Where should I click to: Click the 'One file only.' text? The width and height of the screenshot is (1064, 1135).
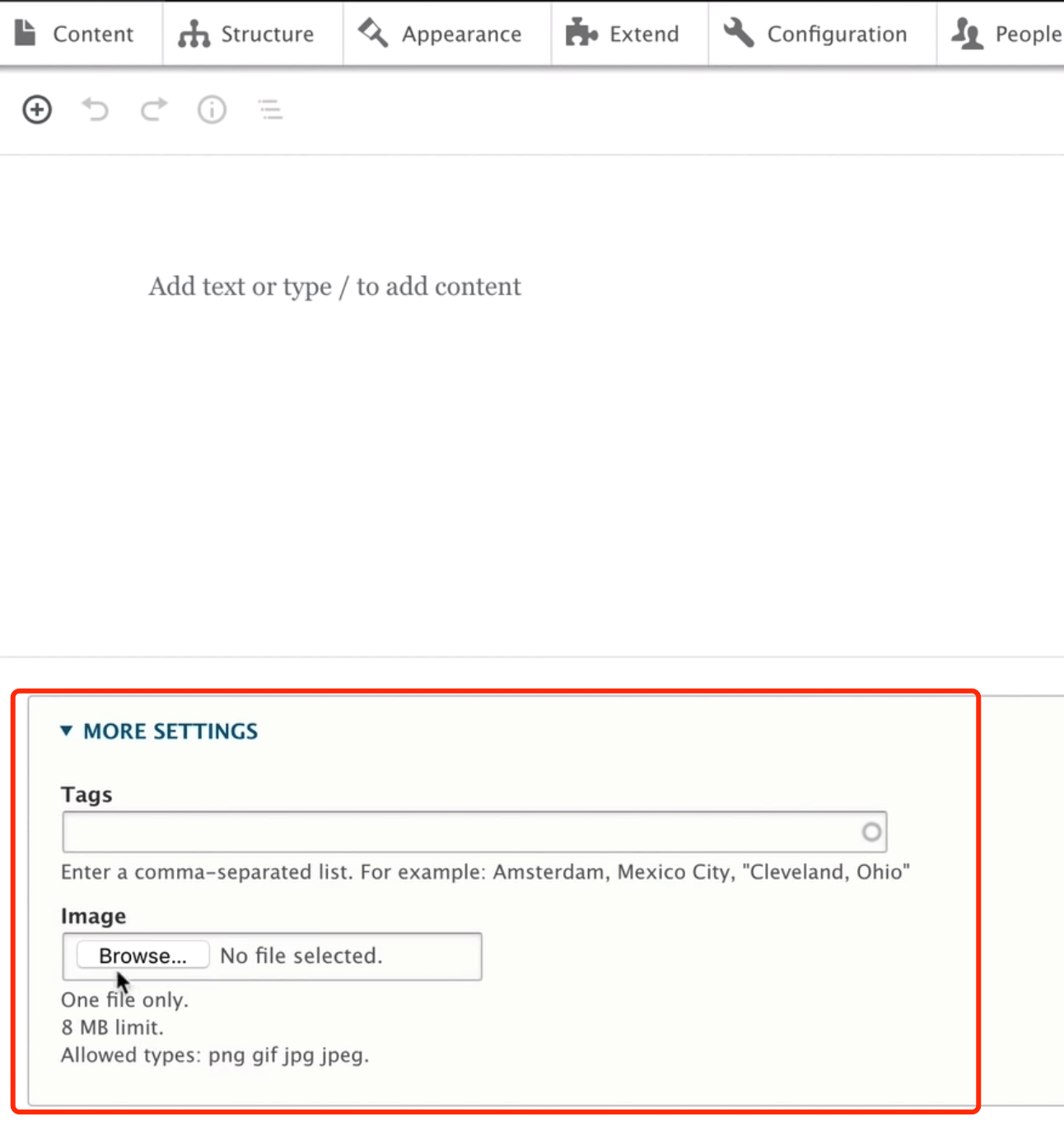[x=125, y=1000]
